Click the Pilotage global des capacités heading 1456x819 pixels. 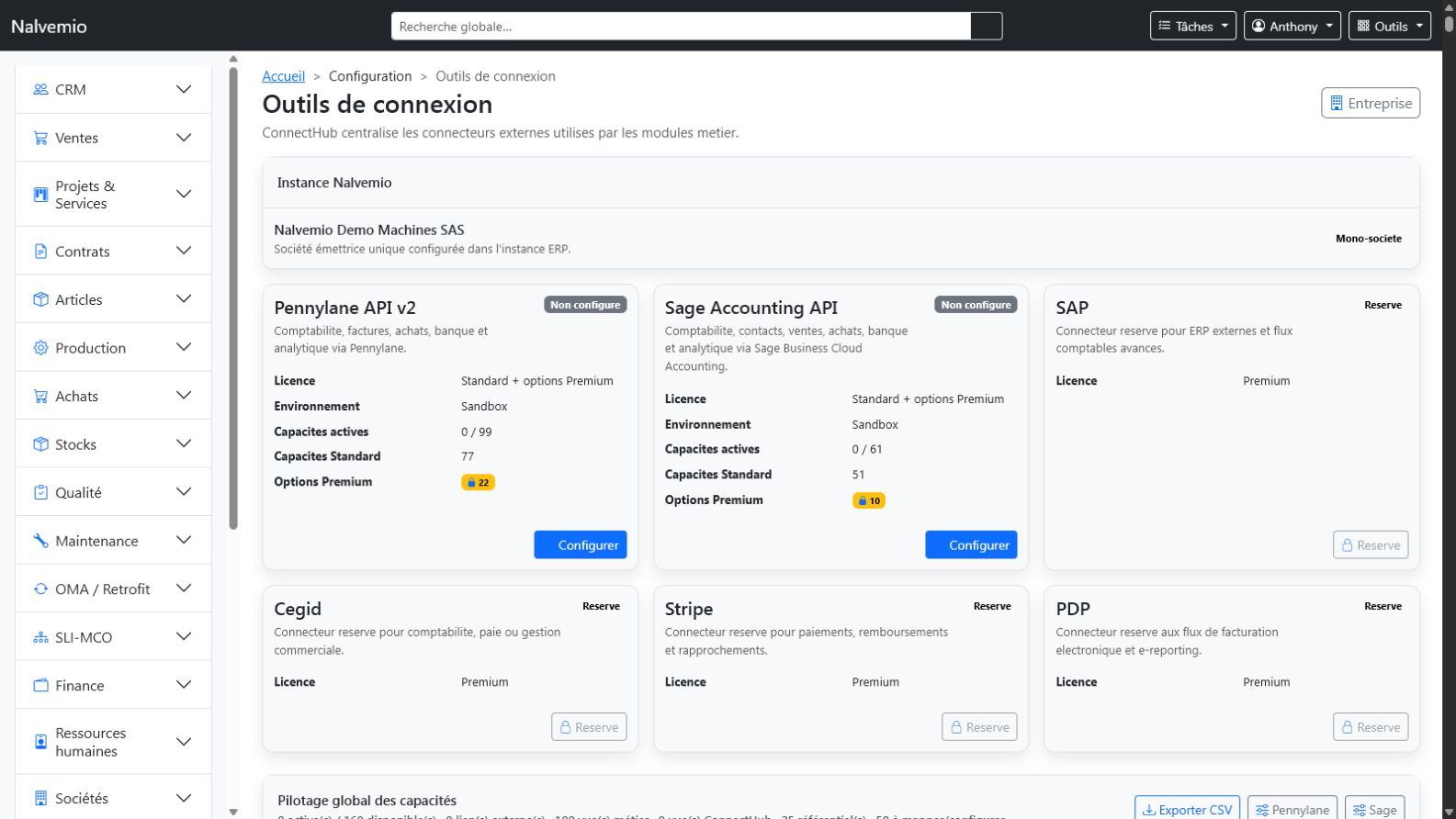[x=367, y=801]
